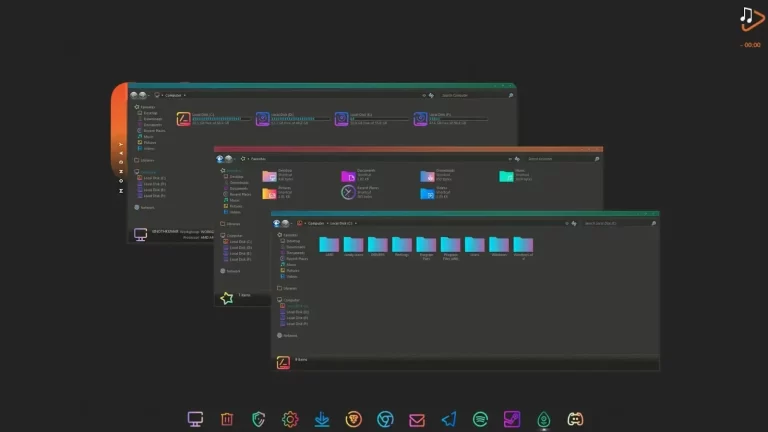Expand Local Disk (C:) breadcrumb dropdown arrow

[x=356, y=223]
